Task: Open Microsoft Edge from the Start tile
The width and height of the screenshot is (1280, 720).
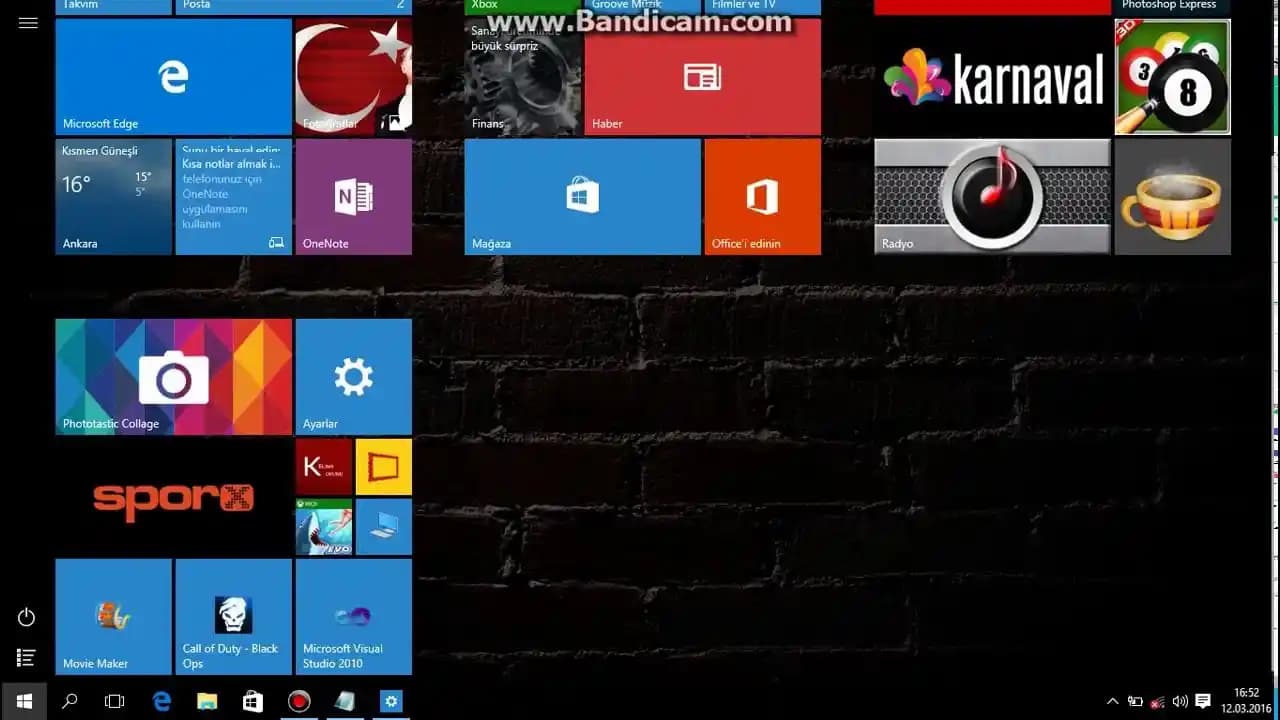Action: click(172, 75)
